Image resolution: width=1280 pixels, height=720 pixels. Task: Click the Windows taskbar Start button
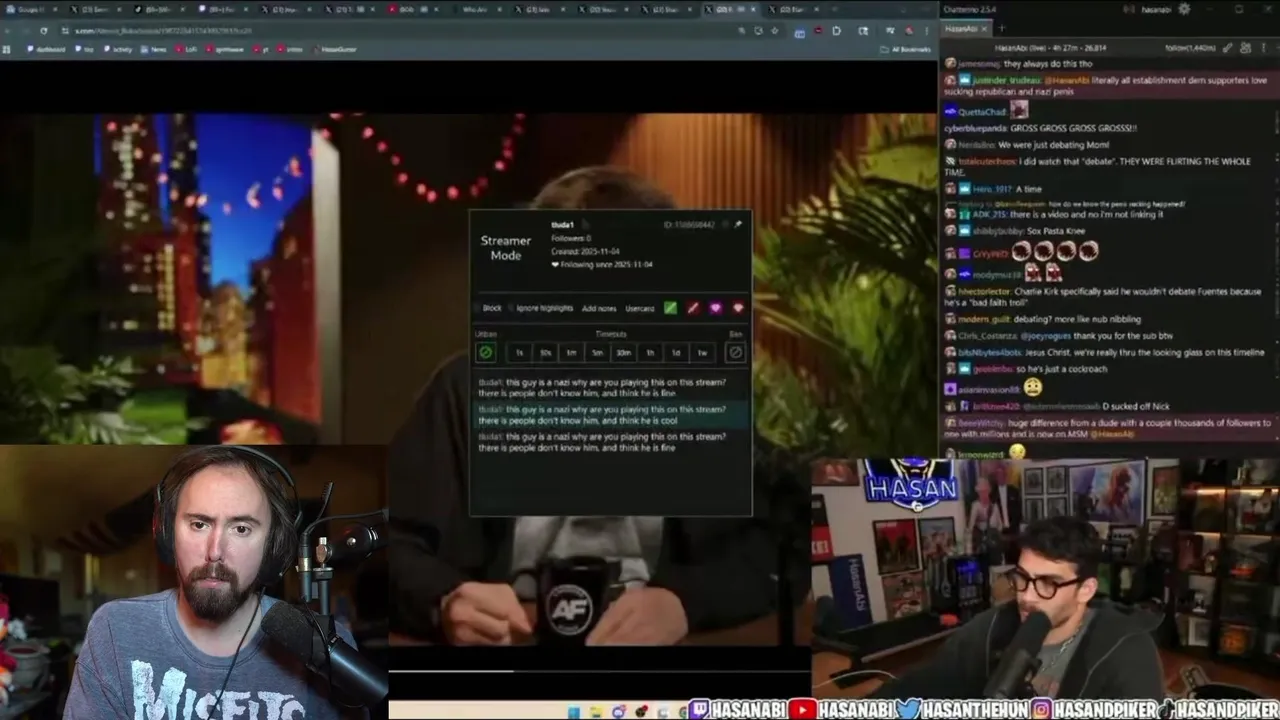click(575, 711)
